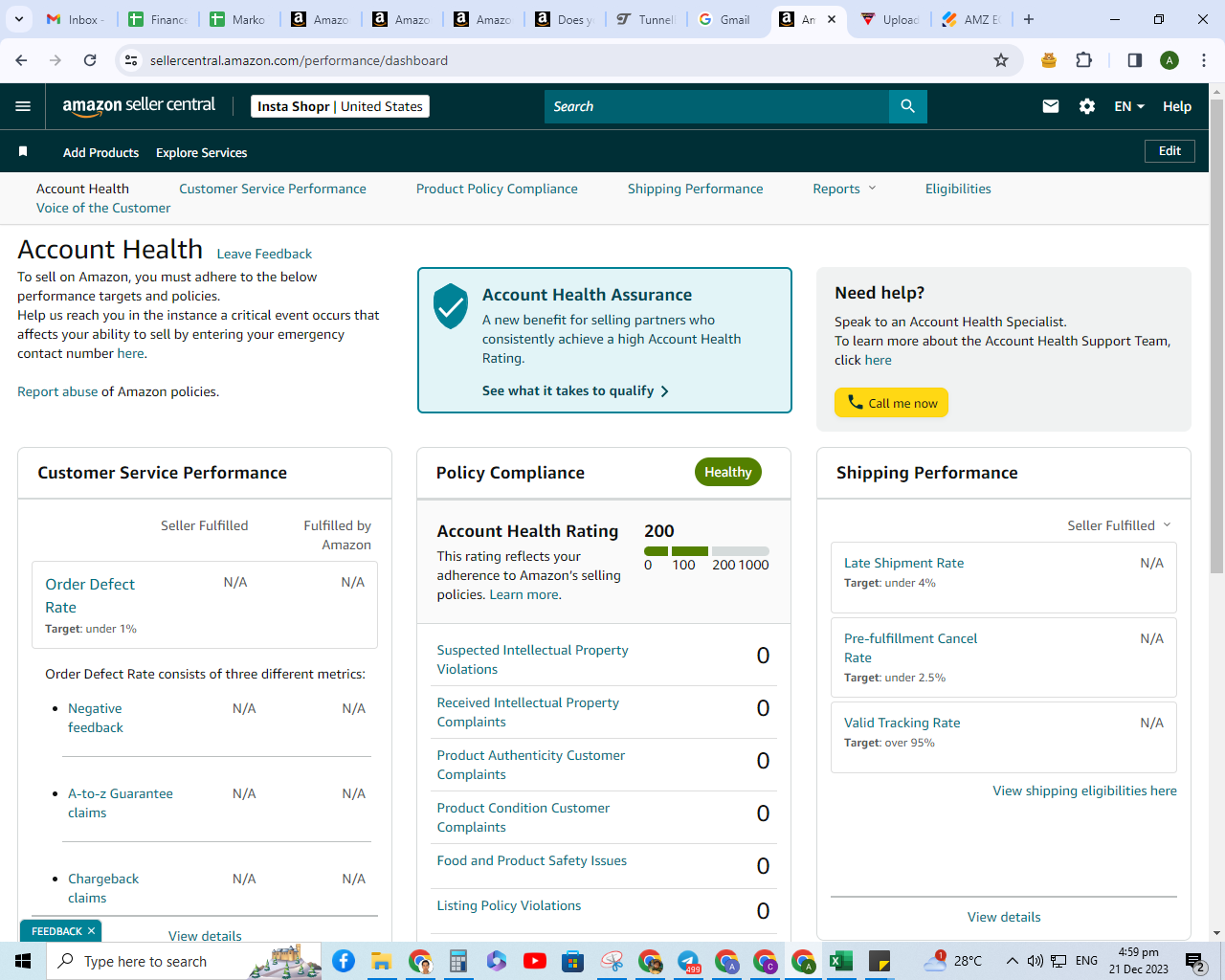The height and width of the screenshot is (980, 1225).
Task: Click the phone icon in Call me now
Action: (x=855, y=402)
